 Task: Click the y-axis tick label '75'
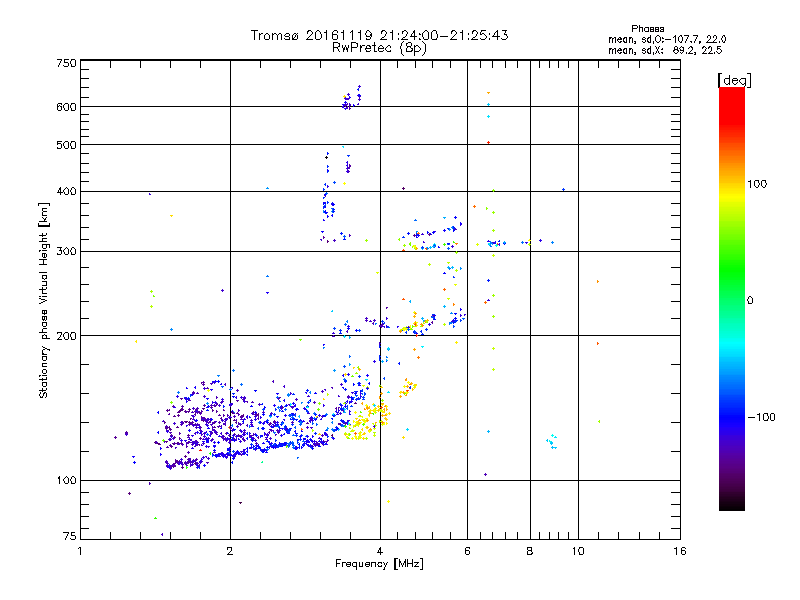click(x=70, y=536)
